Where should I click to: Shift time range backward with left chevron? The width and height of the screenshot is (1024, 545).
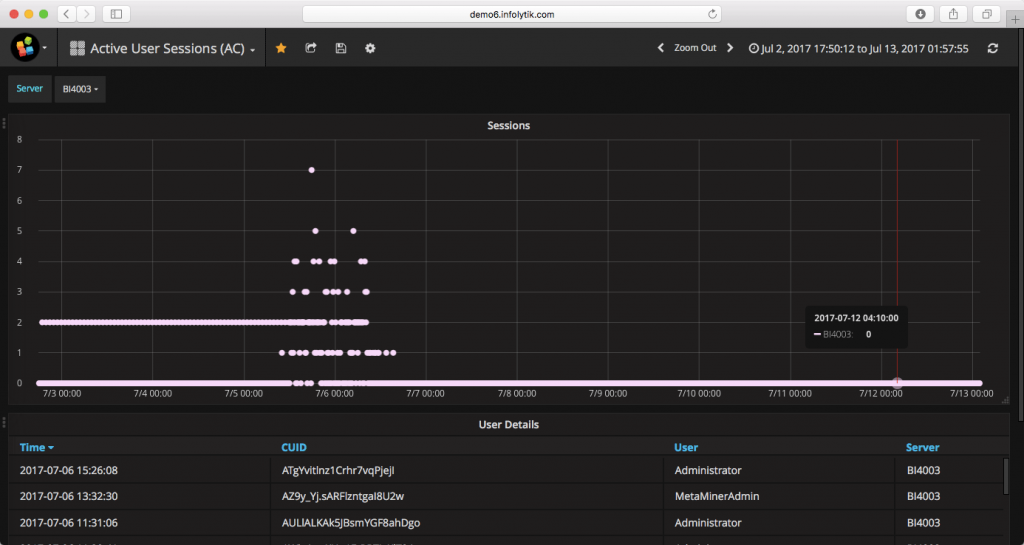coord(660,48)
